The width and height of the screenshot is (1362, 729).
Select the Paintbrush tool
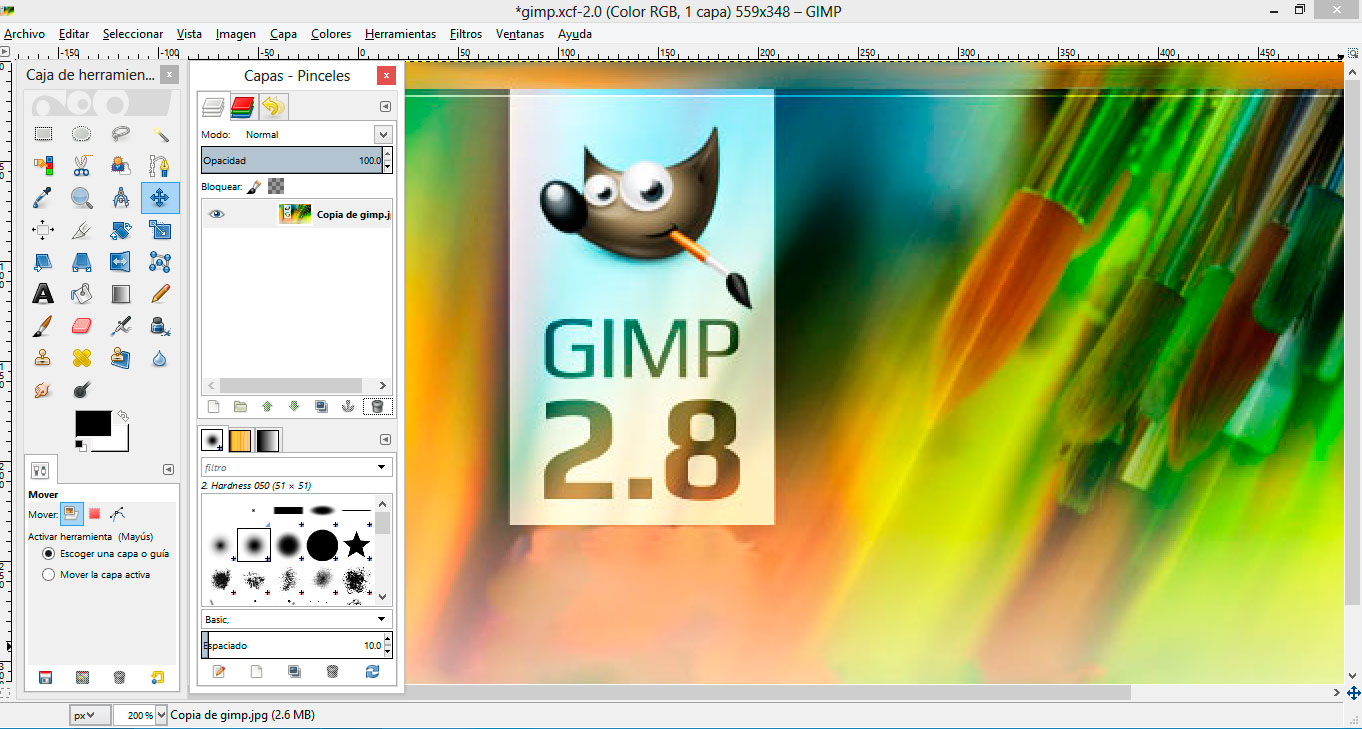(43, 326)
